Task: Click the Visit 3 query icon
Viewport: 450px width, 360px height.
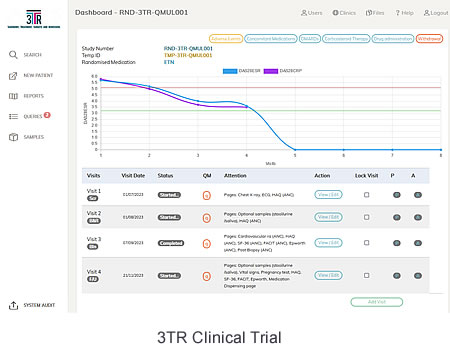Action: click(207, 244)
